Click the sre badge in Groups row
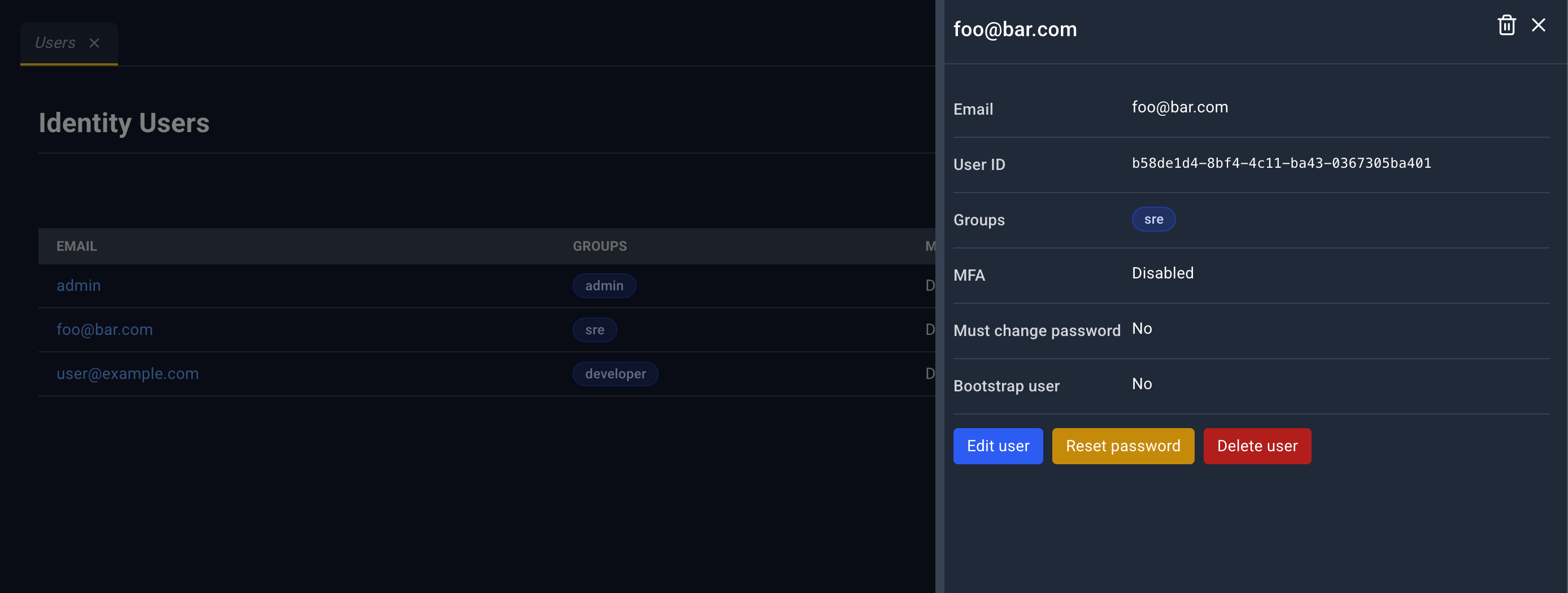1568x593 pixels. [1153, 219]
